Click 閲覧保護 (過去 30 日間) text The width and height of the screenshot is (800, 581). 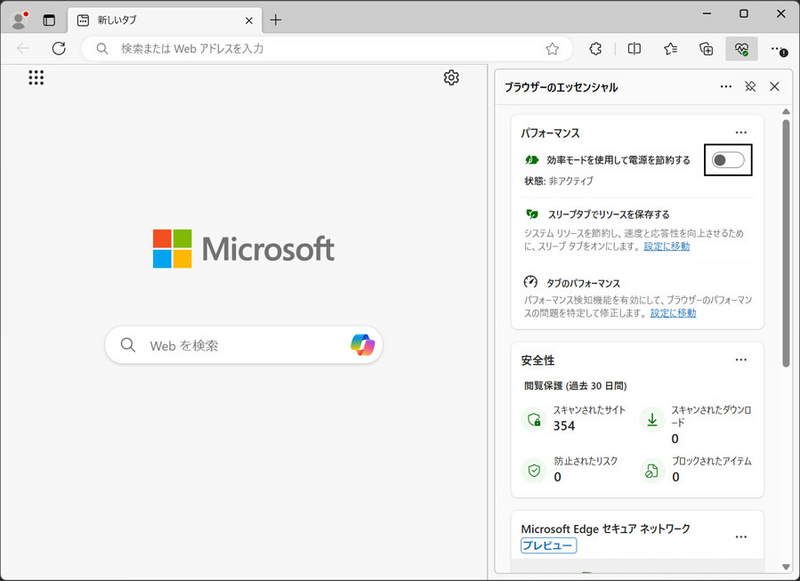pyautogui.click(x=576, y=386)
